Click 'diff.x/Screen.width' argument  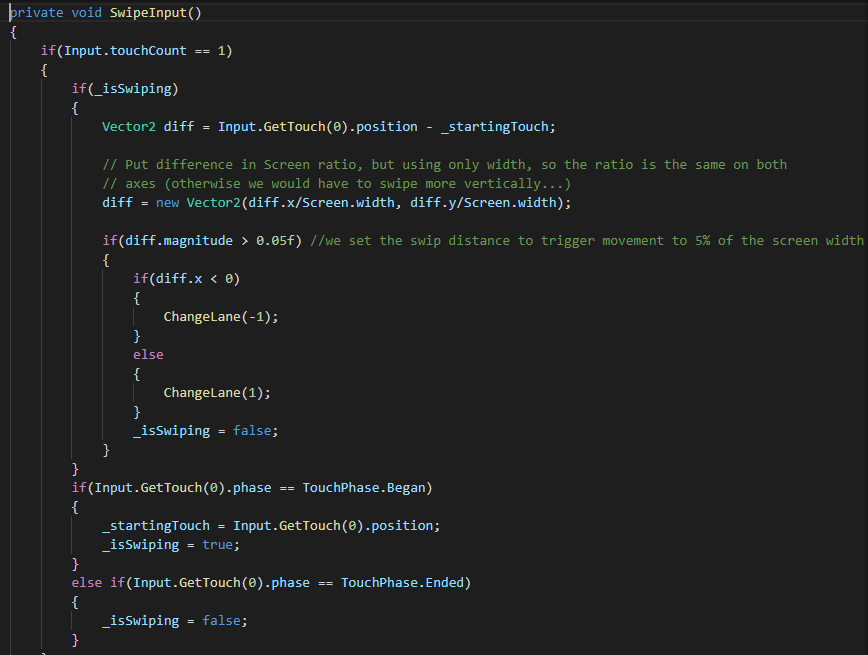321,203
